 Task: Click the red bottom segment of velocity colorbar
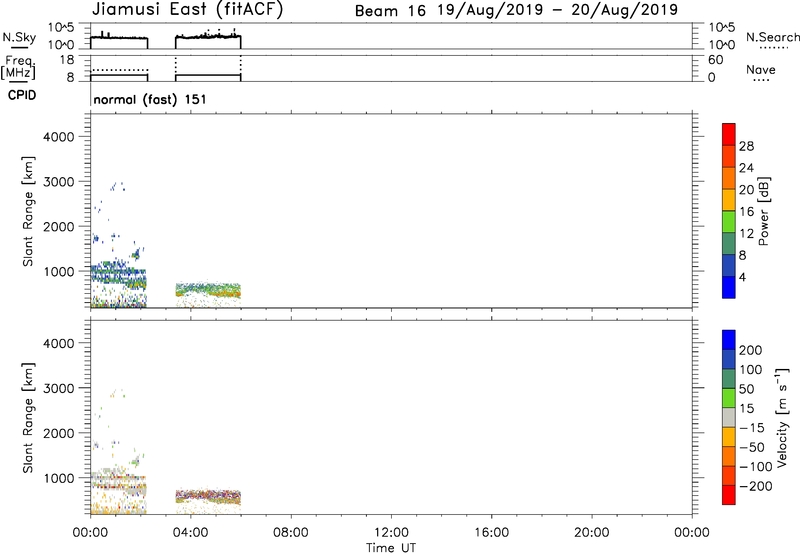tap(729, 495)
